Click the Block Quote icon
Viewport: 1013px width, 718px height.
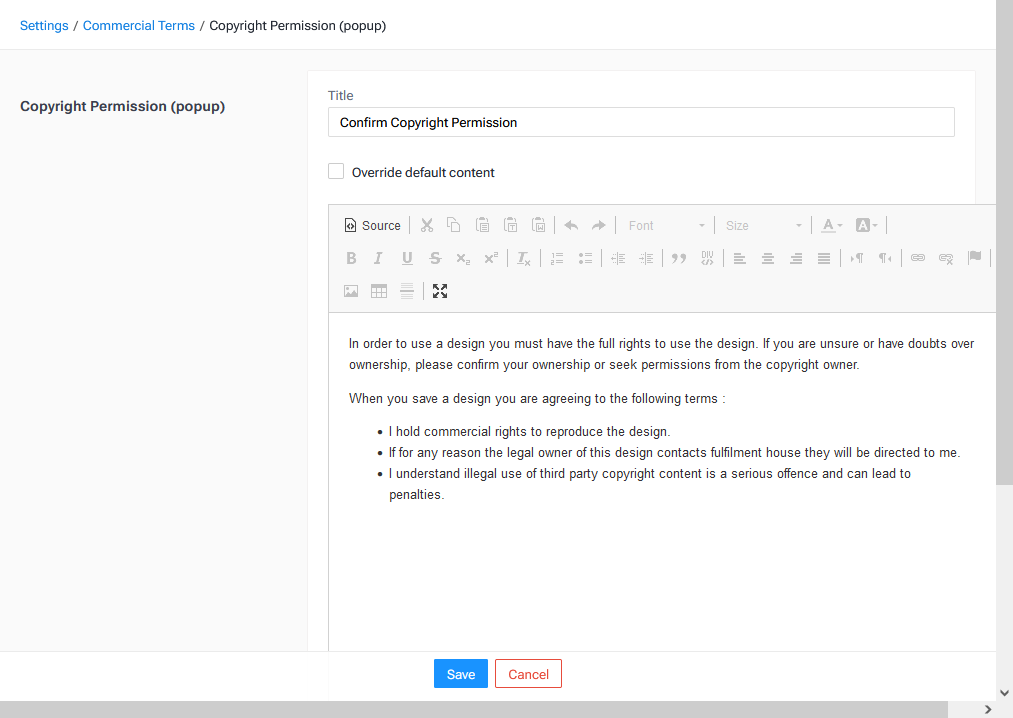pyautogui.click(x=678, y=259)
